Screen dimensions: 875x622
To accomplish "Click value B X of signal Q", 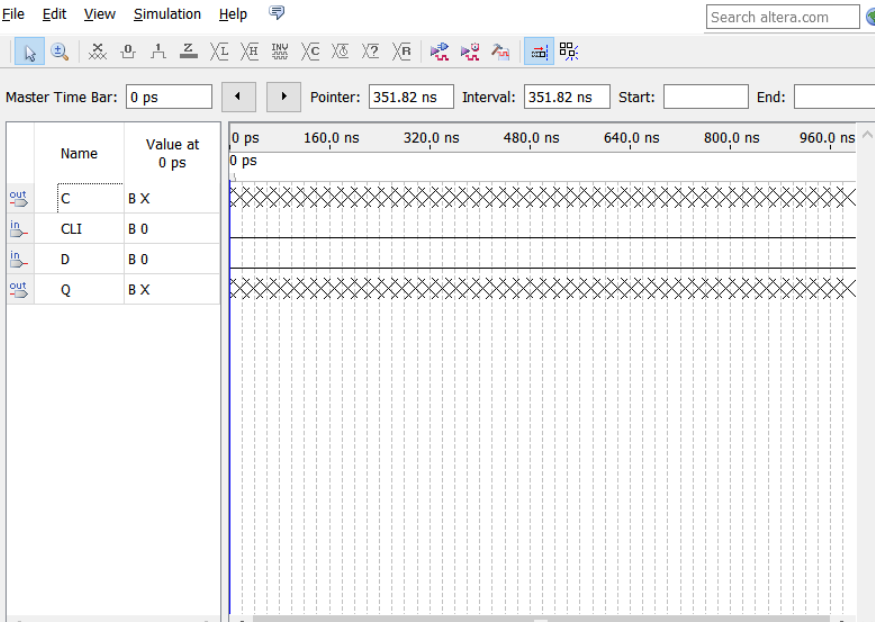I will tap(139, 290).
